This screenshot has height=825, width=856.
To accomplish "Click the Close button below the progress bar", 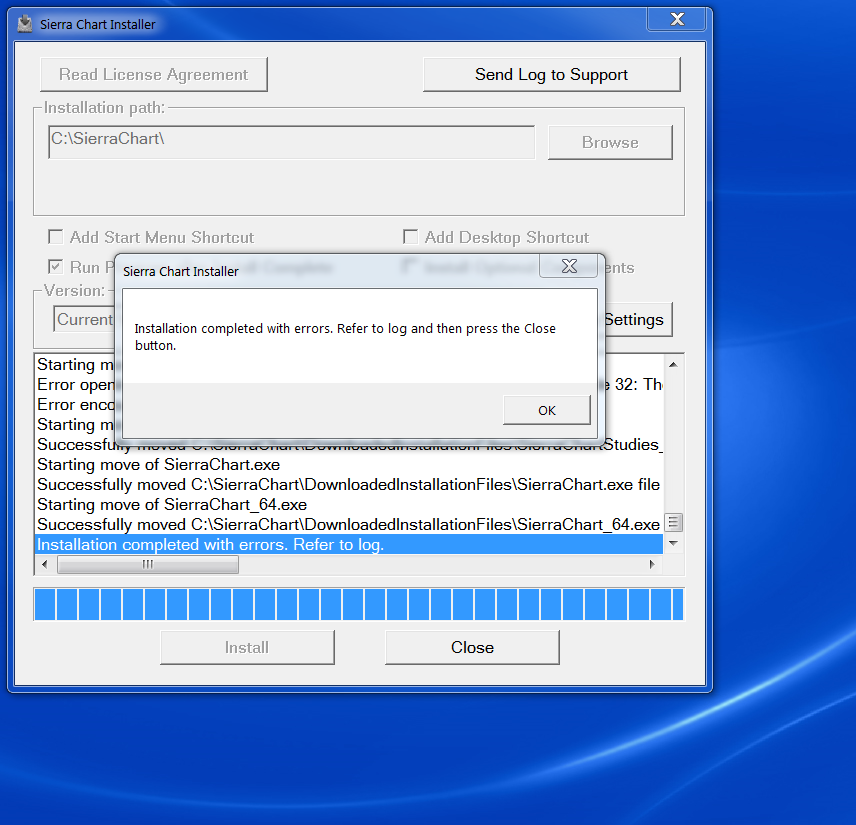I will click(x=472, y=647).
